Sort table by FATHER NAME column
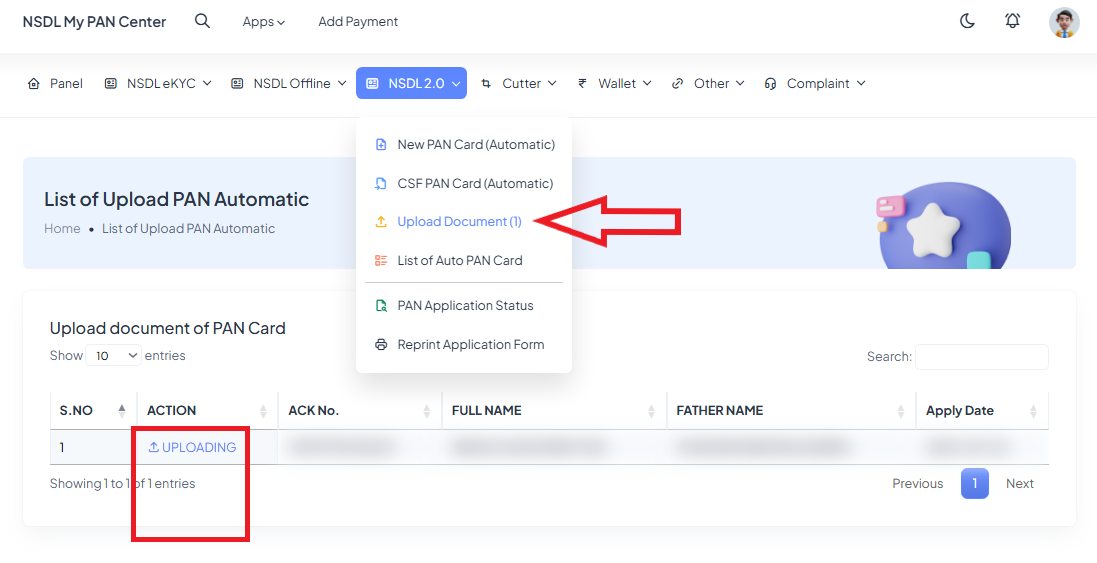Screen dimensions: 1097x563 (x=791, y=411)
